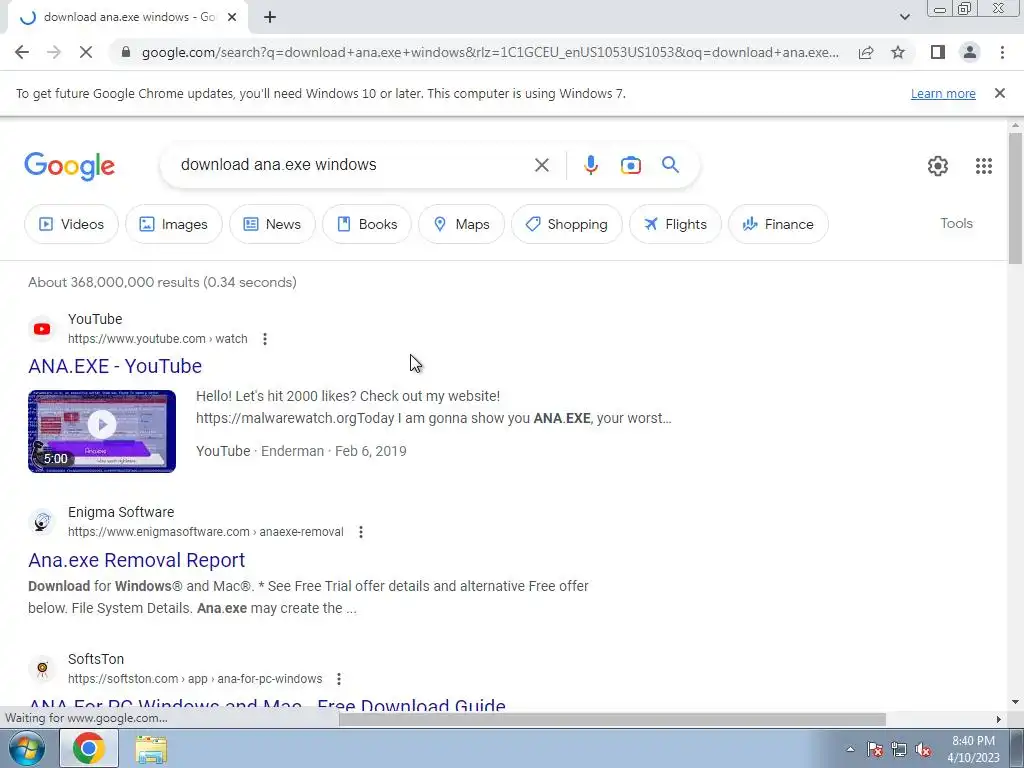Open the Ana.exe Removal Report link

tap(136, 560)
